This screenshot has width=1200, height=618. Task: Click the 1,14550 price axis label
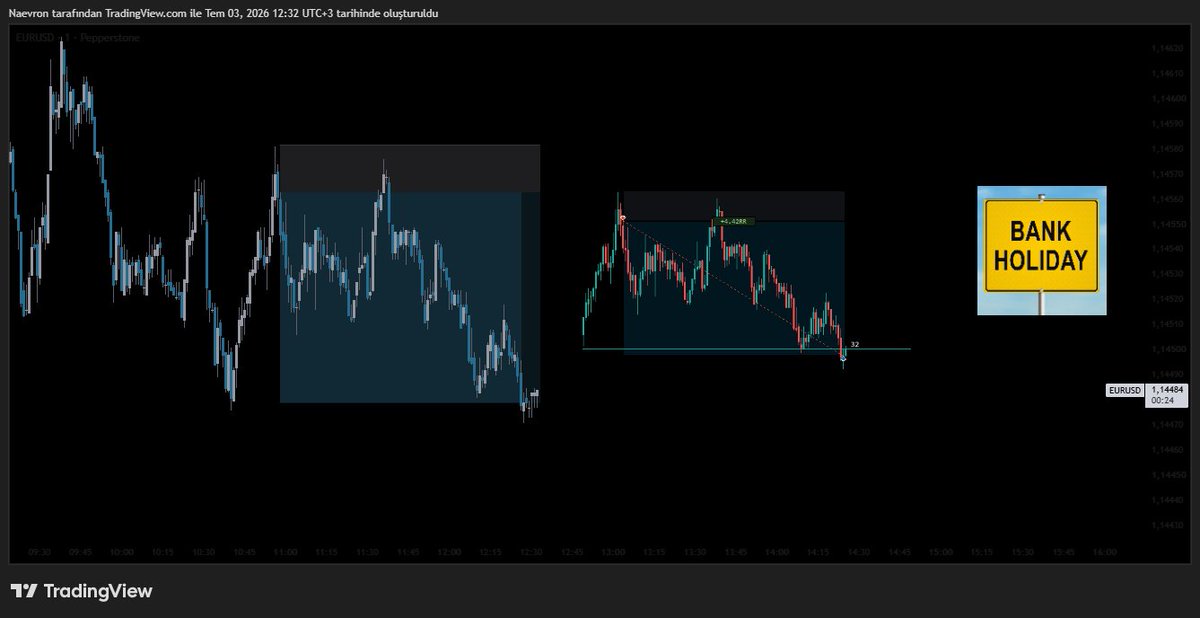[1168, 224]
